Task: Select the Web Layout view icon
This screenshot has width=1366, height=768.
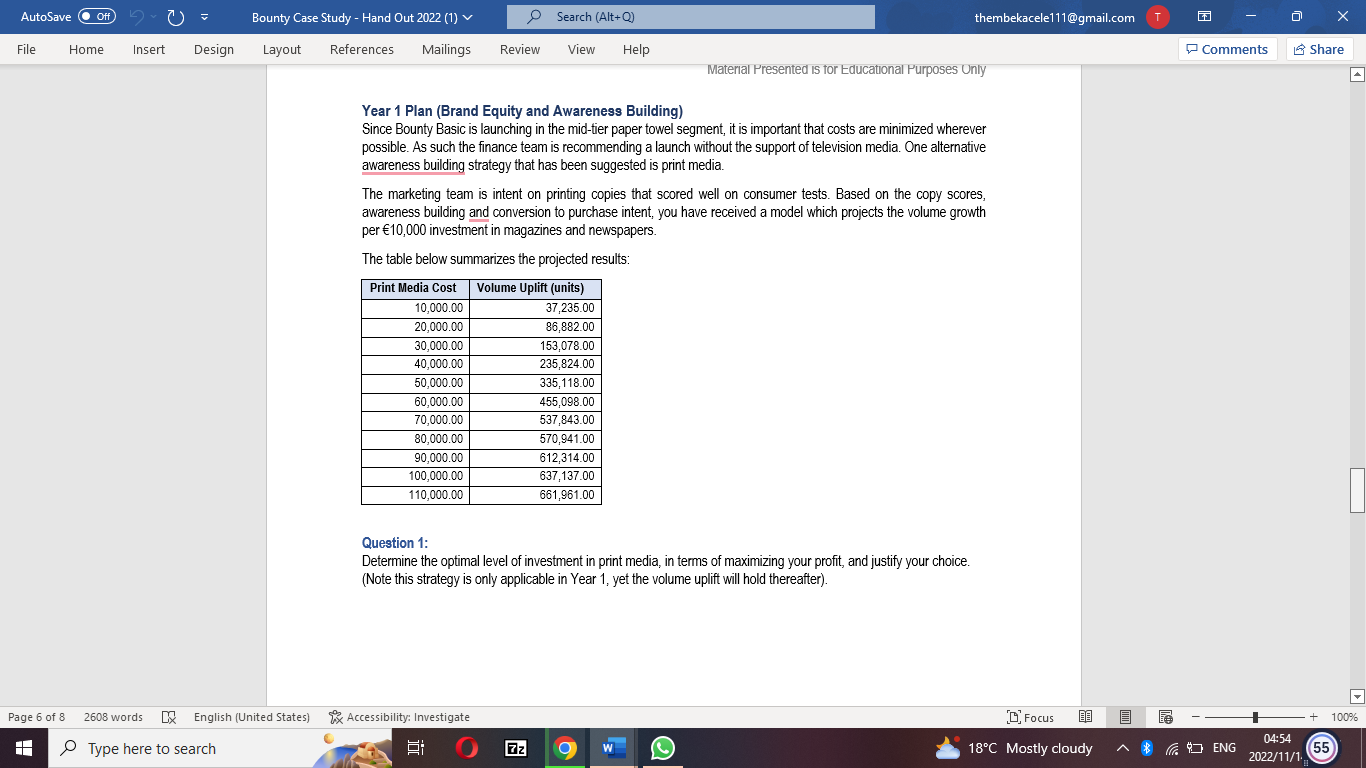Action: click(x=1166, y=717)
